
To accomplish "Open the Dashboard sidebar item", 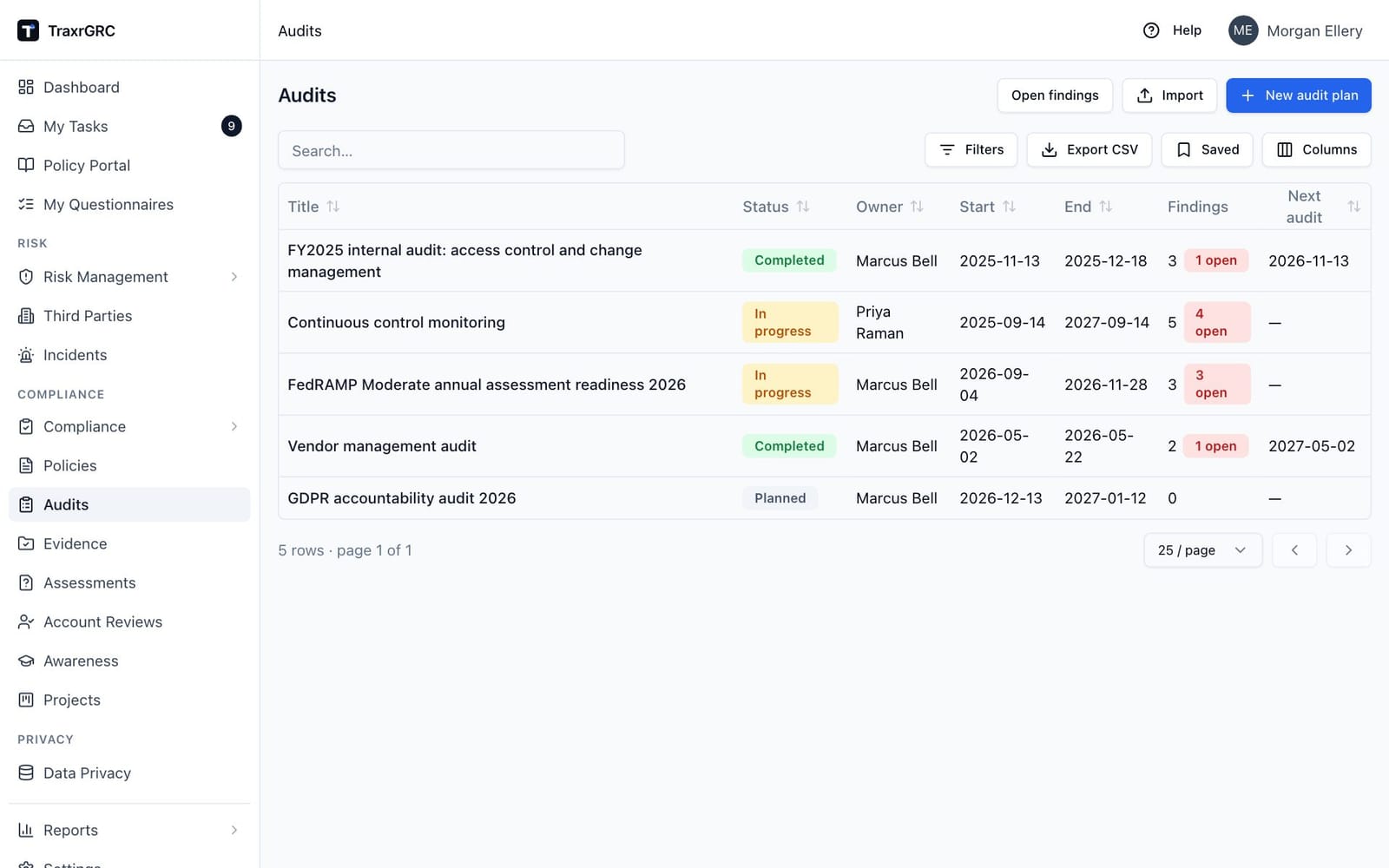I will [129, 87].
